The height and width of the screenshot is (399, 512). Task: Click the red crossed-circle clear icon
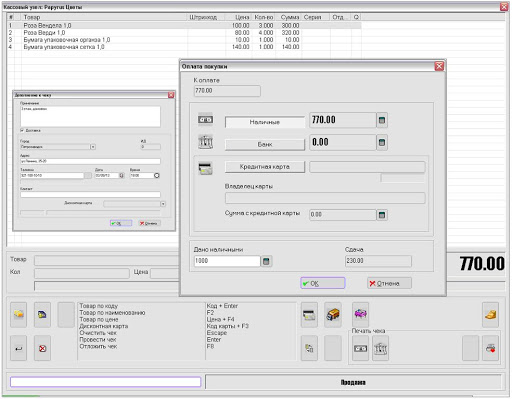pyautogui.click(x=42, y=348)
